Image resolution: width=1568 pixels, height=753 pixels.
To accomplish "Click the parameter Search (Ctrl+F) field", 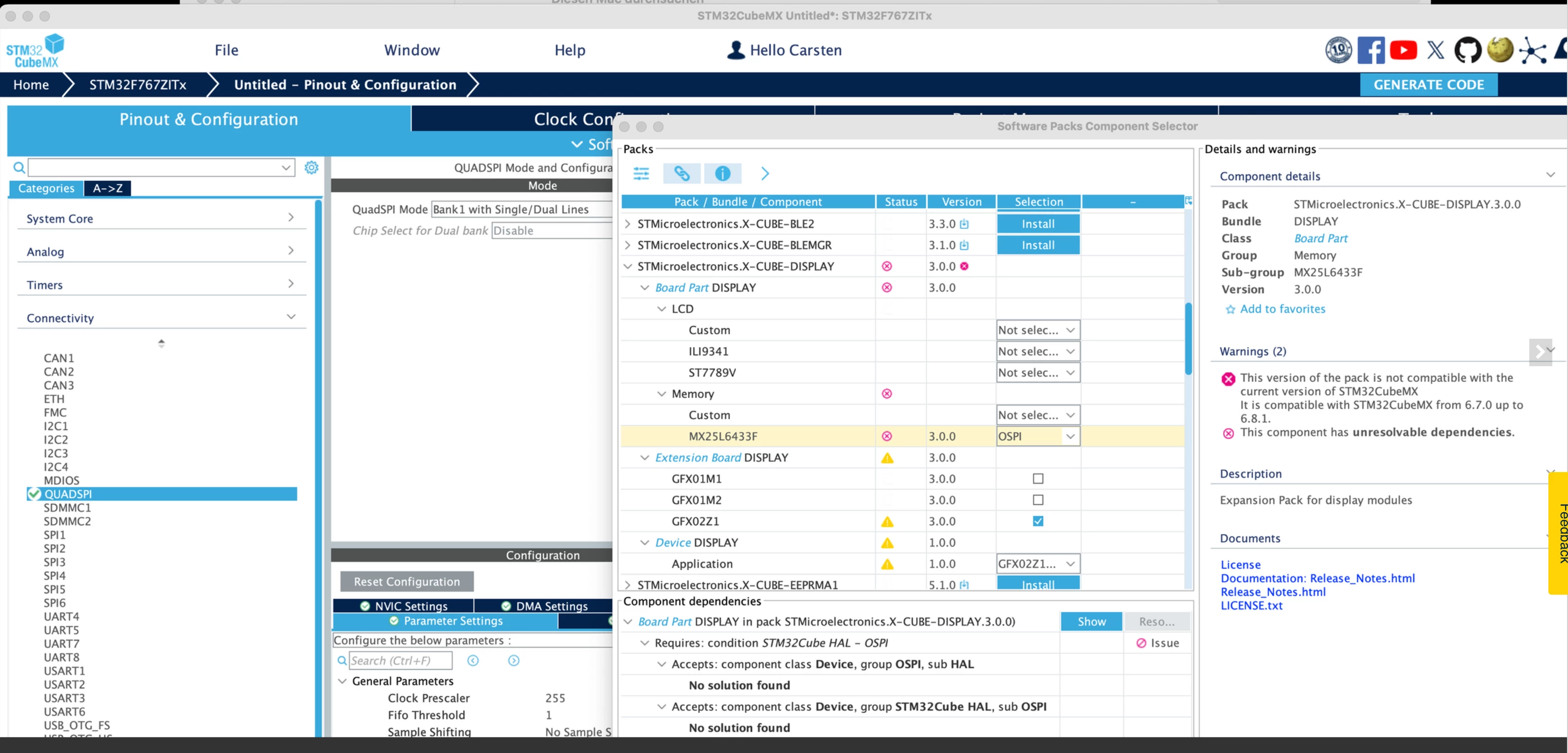I will pos(401,660).
